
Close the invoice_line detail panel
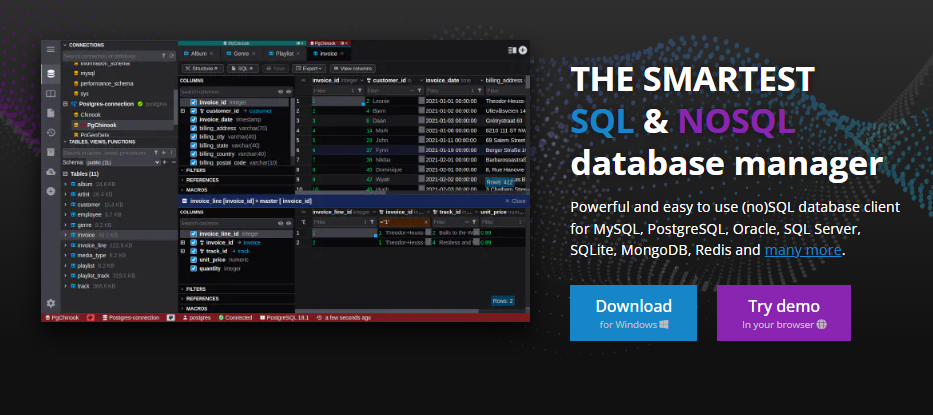515,201
